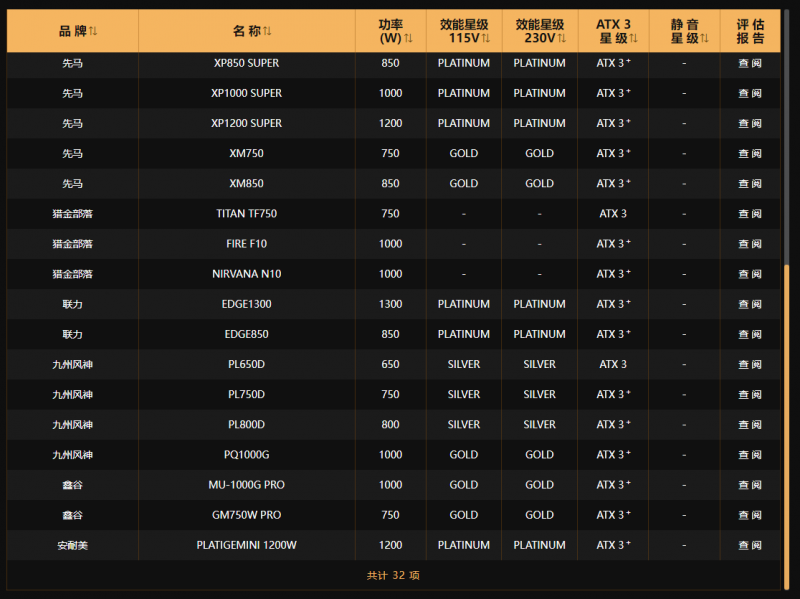Click 115V SILVER rating in PL750D row
This screenshot has width=800, height=599.
464,394
